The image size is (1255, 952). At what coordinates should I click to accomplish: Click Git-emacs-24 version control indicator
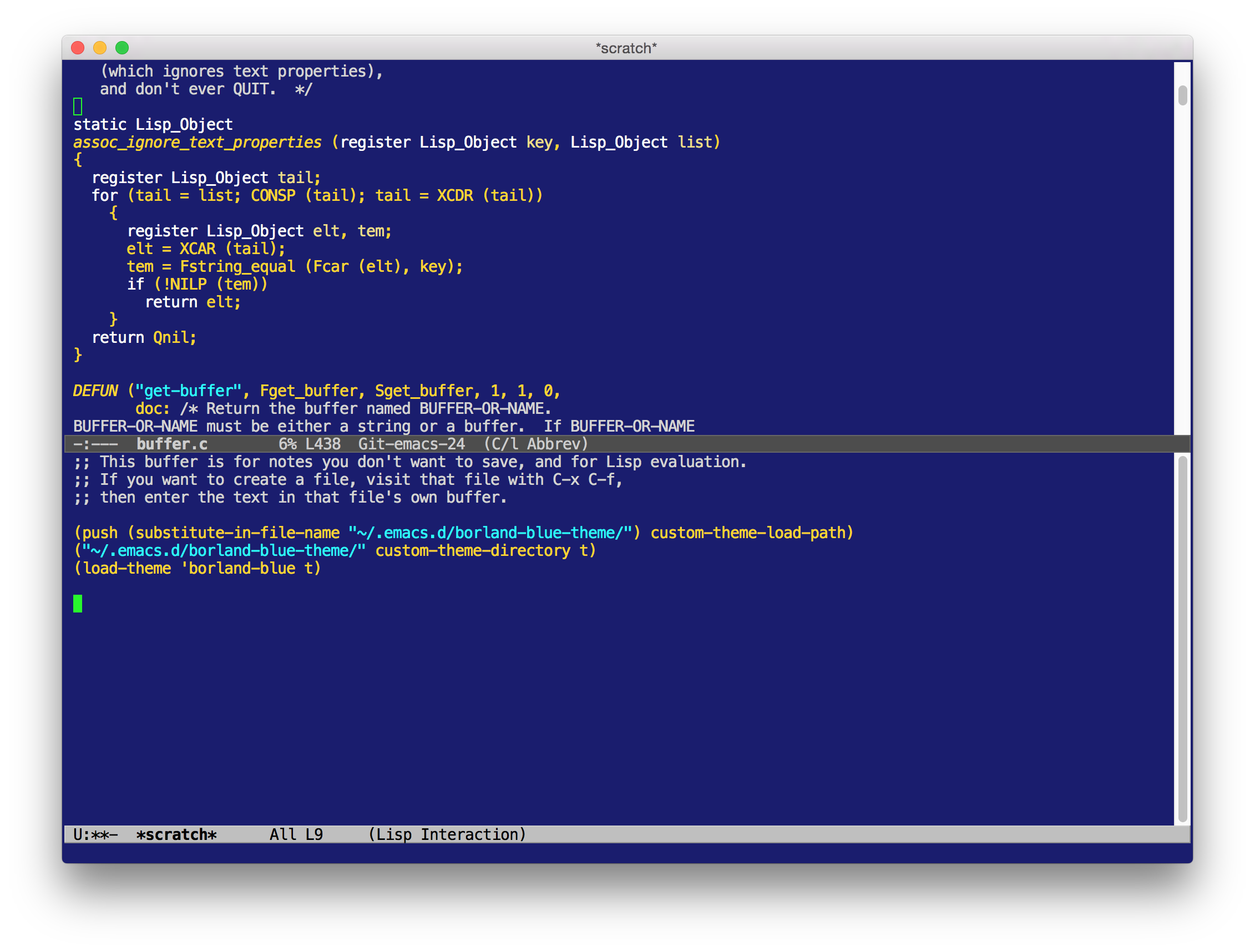pyautogui.click(x=411, y=444)
